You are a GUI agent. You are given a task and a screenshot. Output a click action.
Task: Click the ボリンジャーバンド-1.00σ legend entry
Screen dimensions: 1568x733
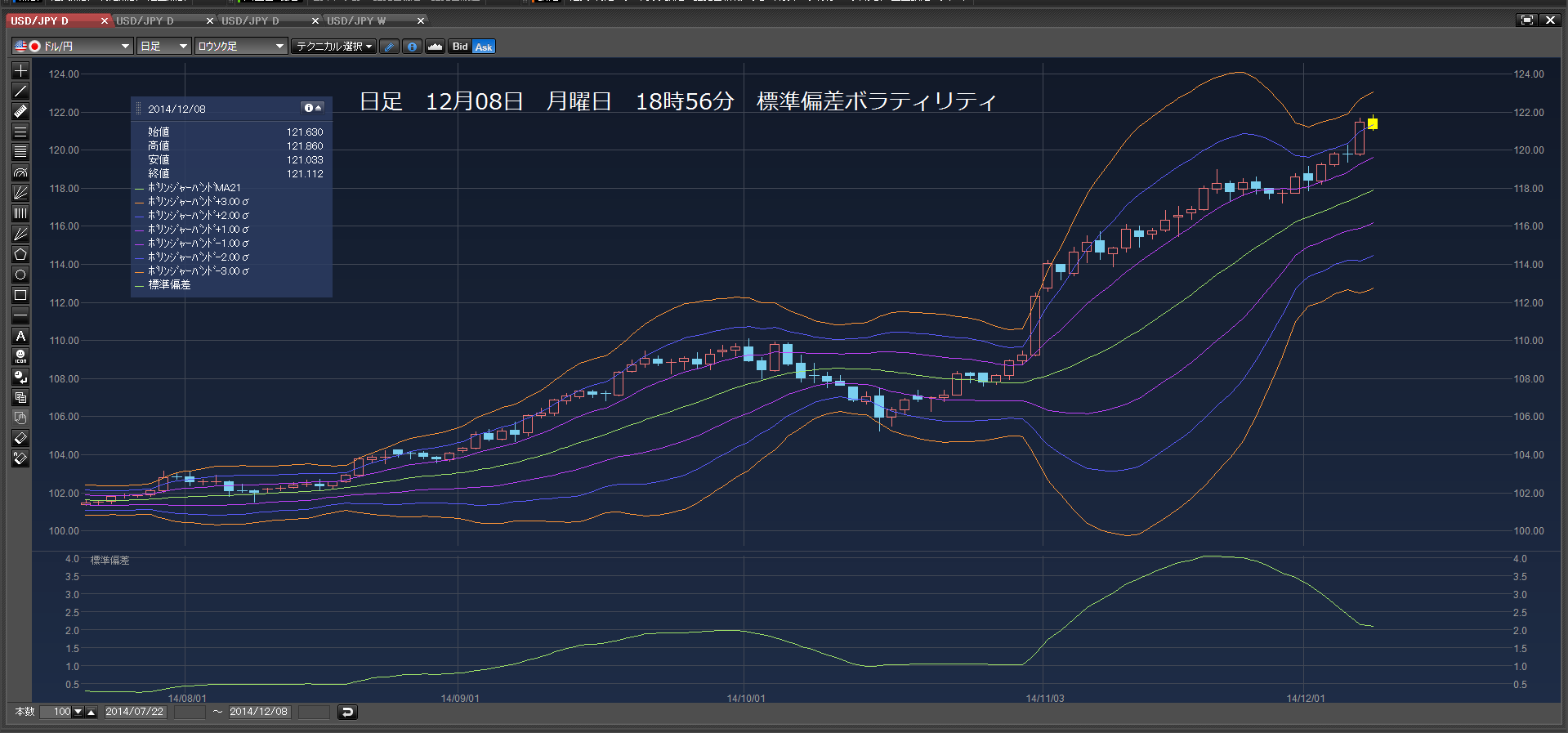pyautogui.click(x=192, y=243)
